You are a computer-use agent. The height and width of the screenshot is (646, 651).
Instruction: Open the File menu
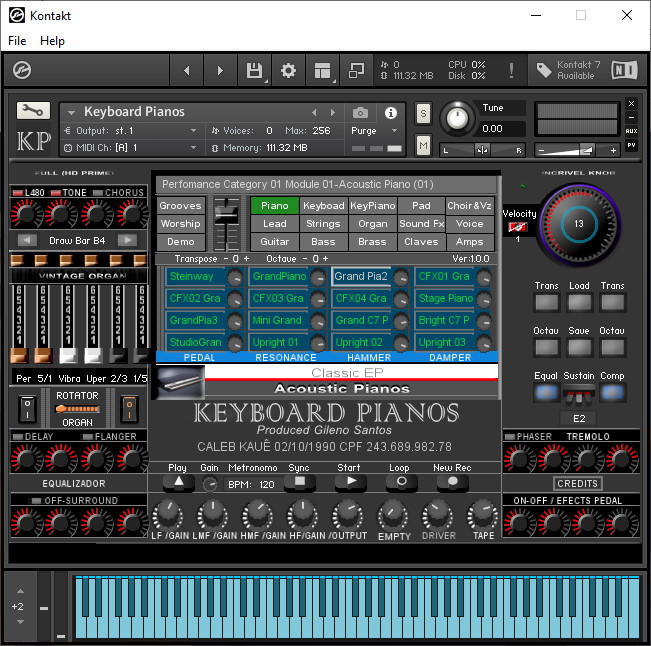coord(17,41)
